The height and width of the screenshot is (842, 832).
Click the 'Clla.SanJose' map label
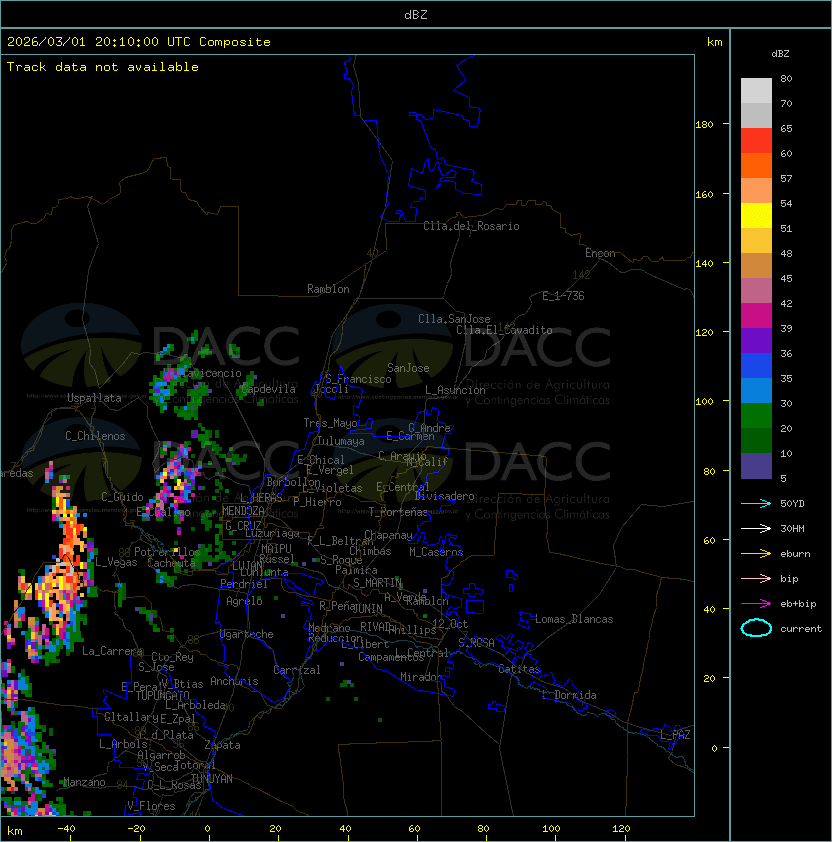point(454,319)
